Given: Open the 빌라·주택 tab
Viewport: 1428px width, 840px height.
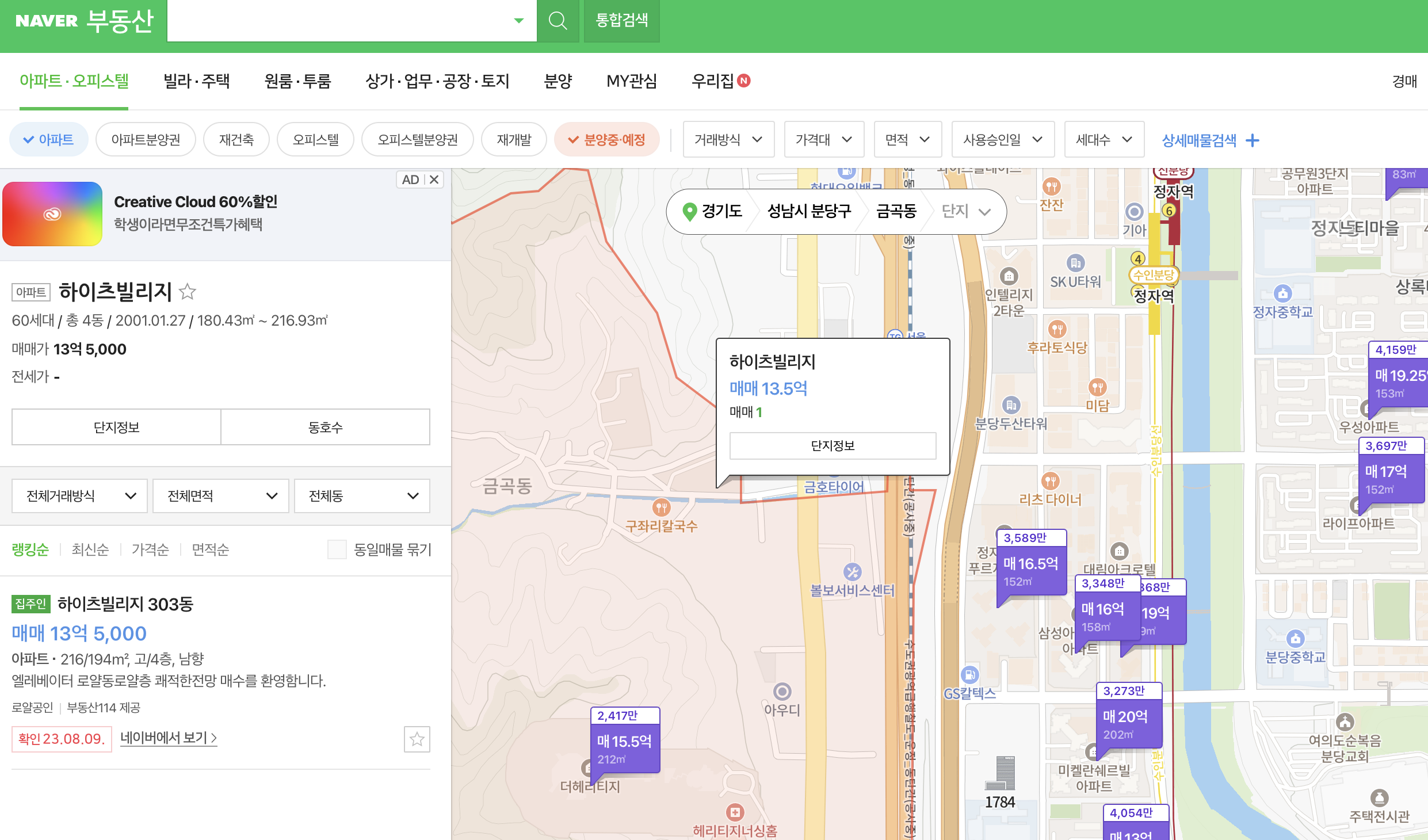Looking at the screenshot, I should point(196,81).
